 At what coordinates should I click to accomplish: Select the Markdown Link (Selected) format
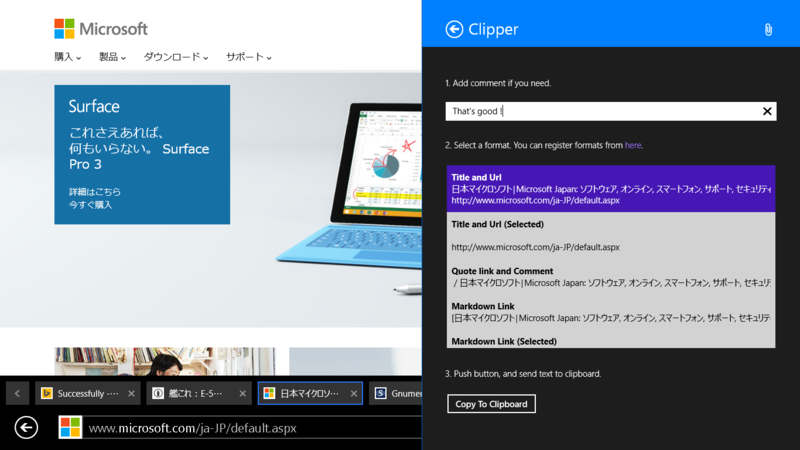[x=611, y=341]
